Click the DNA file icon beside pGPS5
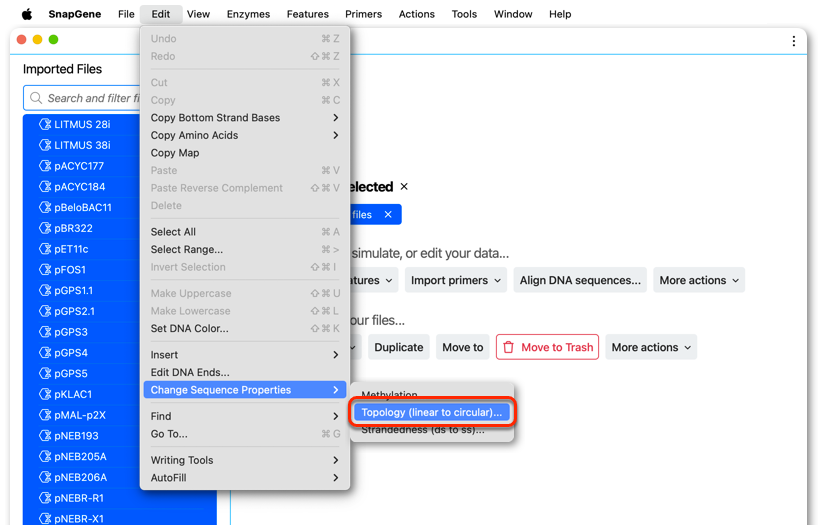 coord(45,373)
